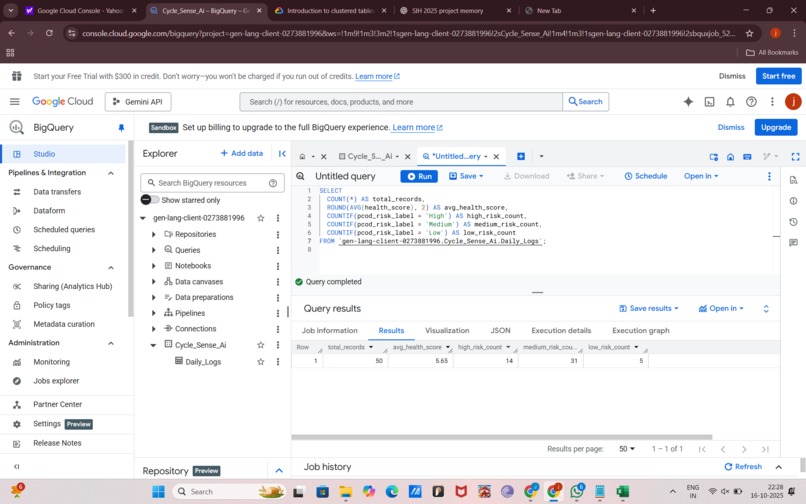Open more actions for Daily_Logs table
The height and width of the screenshot is (504, 806).
click(278, 362)
